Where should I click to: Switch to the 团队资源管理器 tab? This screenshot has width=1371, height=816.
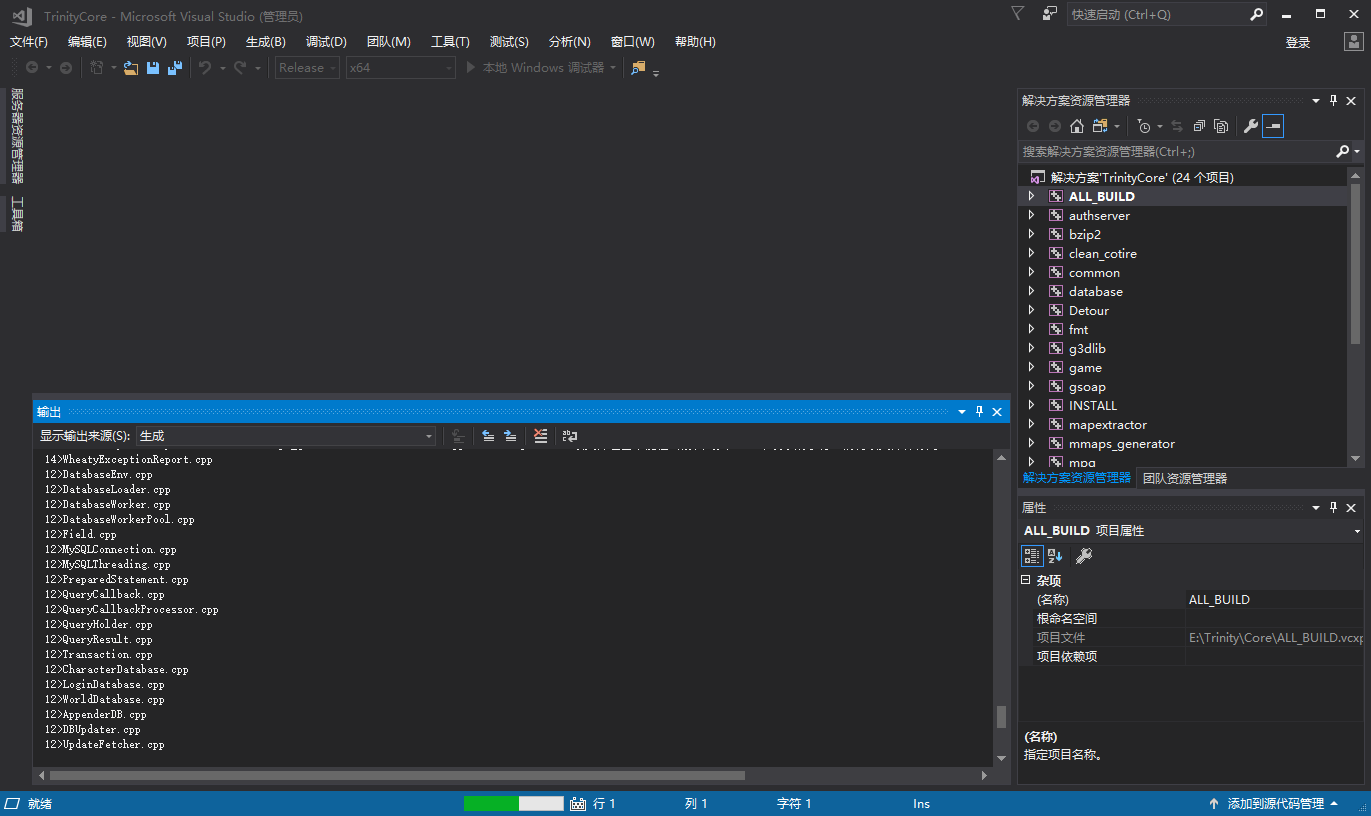(x=1185, y=478)
